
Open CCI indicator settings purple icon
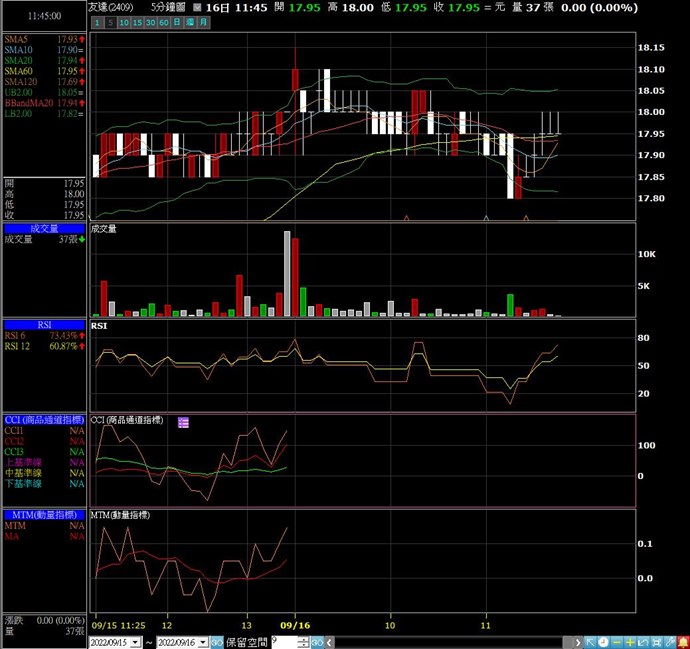tap(183, 422)
